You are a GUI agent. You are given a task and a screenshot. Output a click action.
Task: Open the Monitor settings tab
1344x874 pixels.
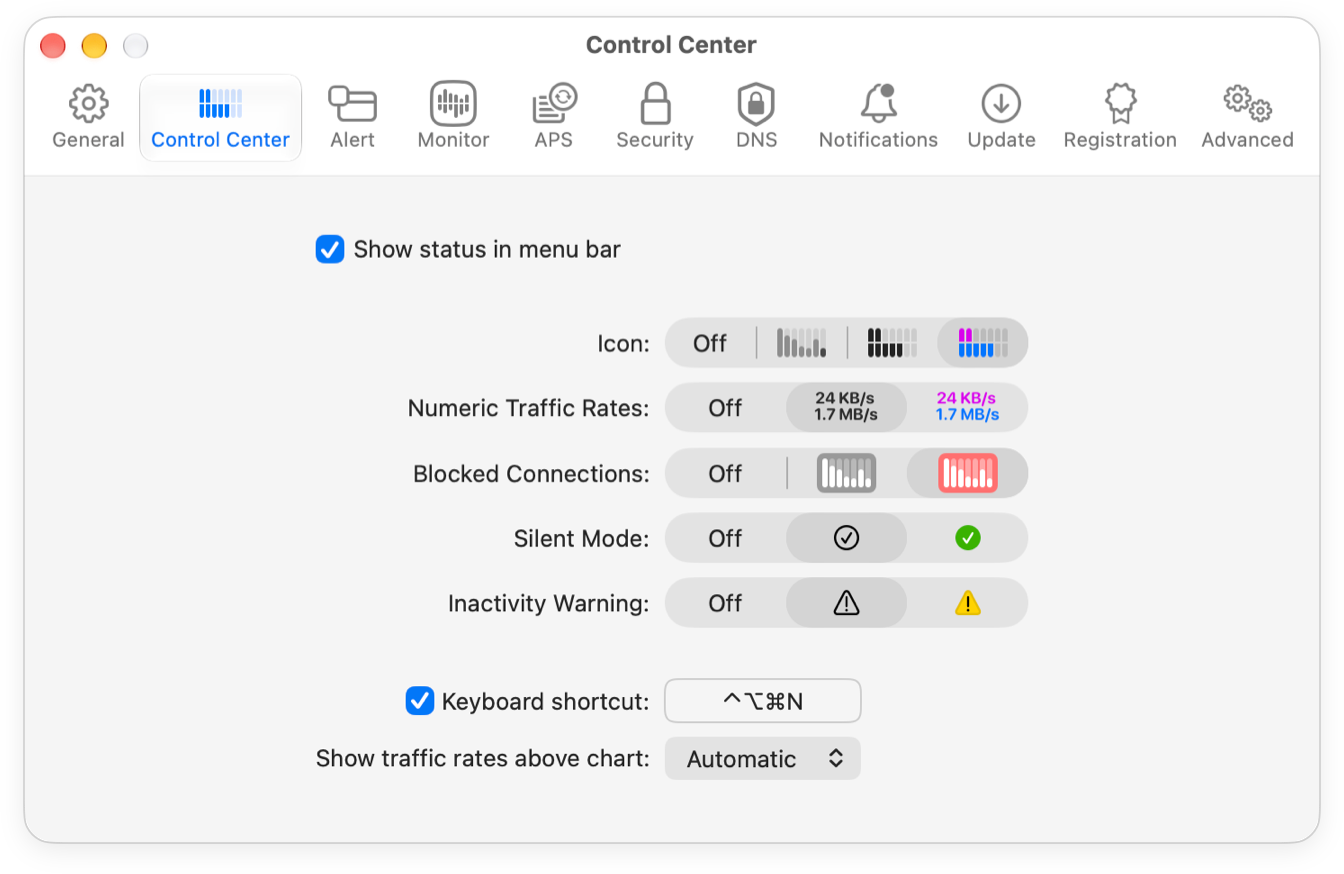(453, 117)
